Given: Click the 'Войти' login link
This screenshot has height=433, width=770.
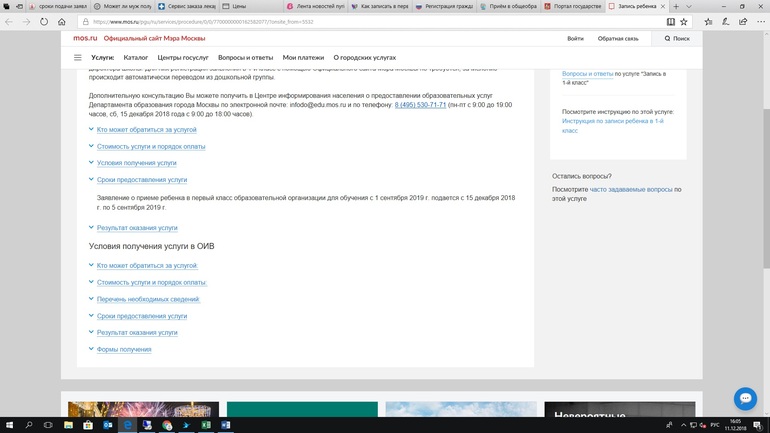Looking at the screenshot, I should (x=575, y=39).
